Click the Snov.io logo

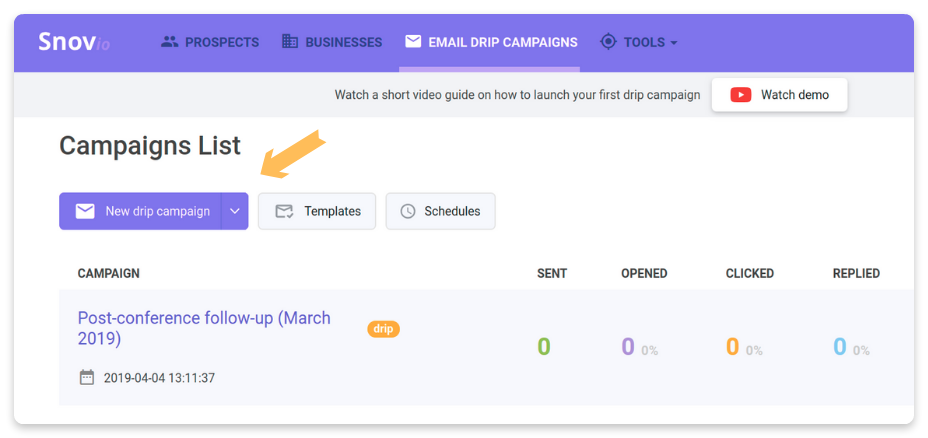(74, 42)
